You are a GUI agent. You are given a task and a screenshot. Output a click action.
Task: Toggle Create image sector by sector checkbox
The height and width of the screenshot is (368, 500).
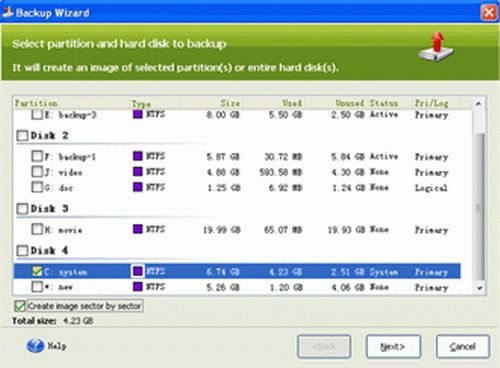[20, 306]
